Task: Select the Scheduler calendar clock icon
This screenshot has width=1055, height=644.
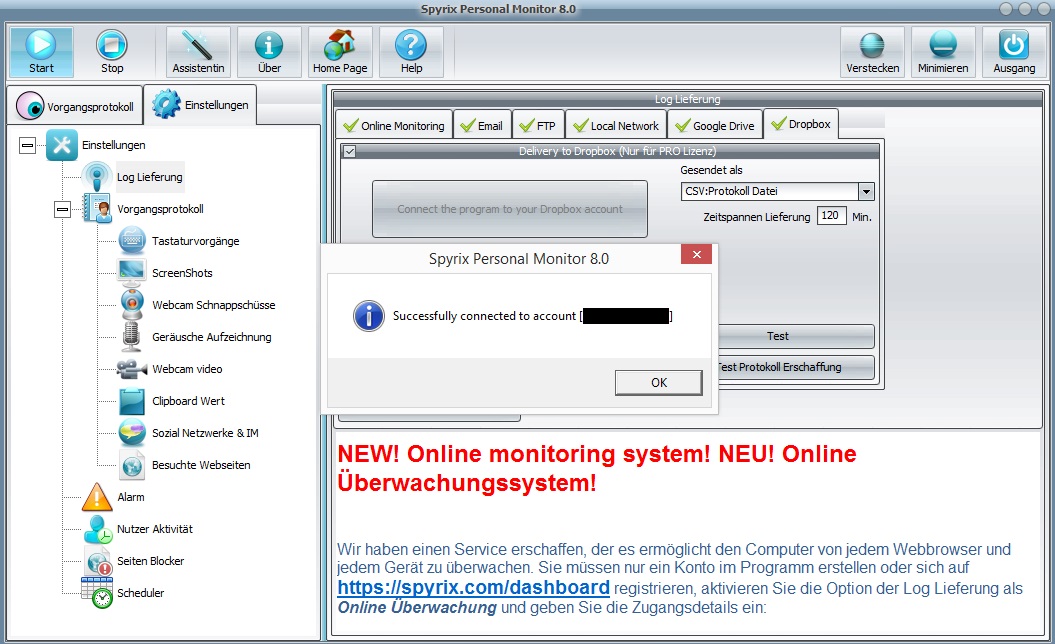Action: 97,593
